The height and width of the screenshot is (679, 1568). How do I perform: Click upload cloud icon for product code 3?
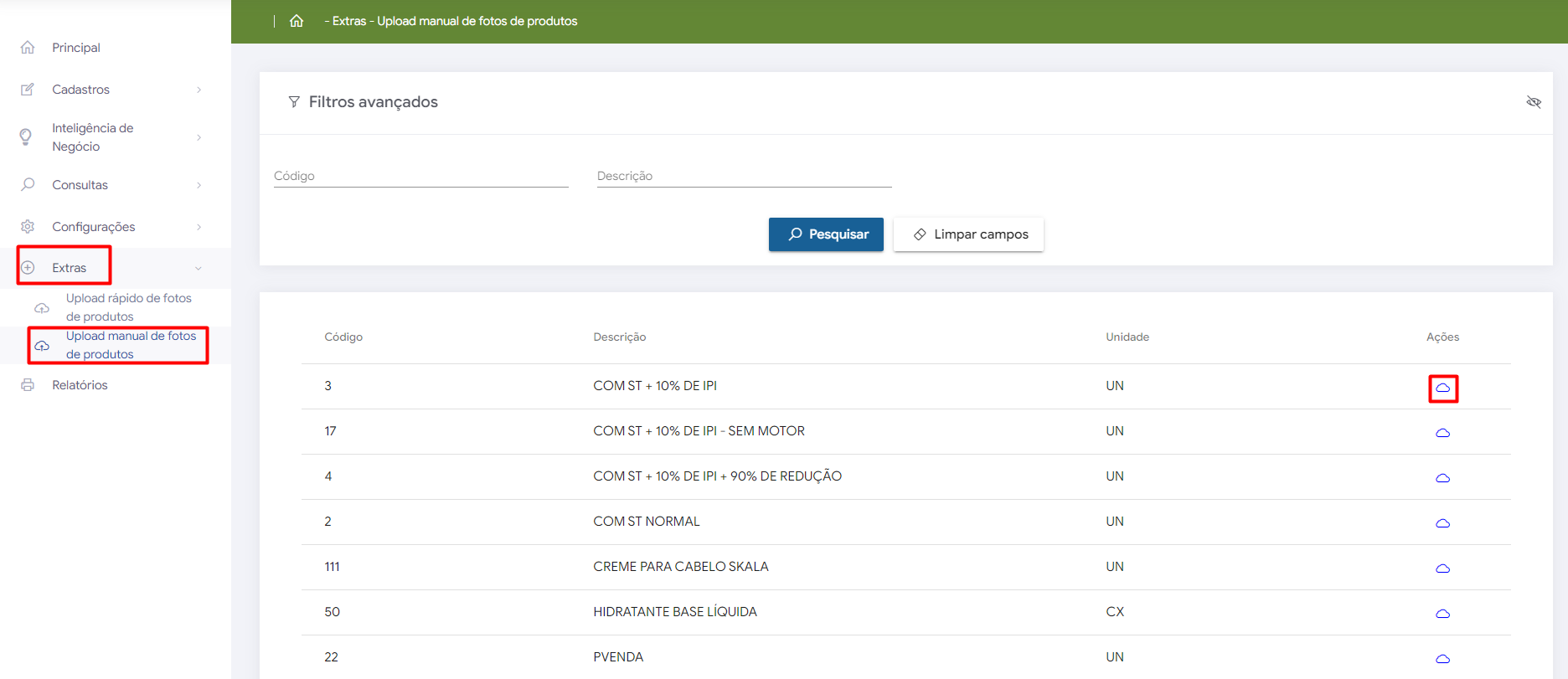pyautogui.click(x=1442, y=388)
